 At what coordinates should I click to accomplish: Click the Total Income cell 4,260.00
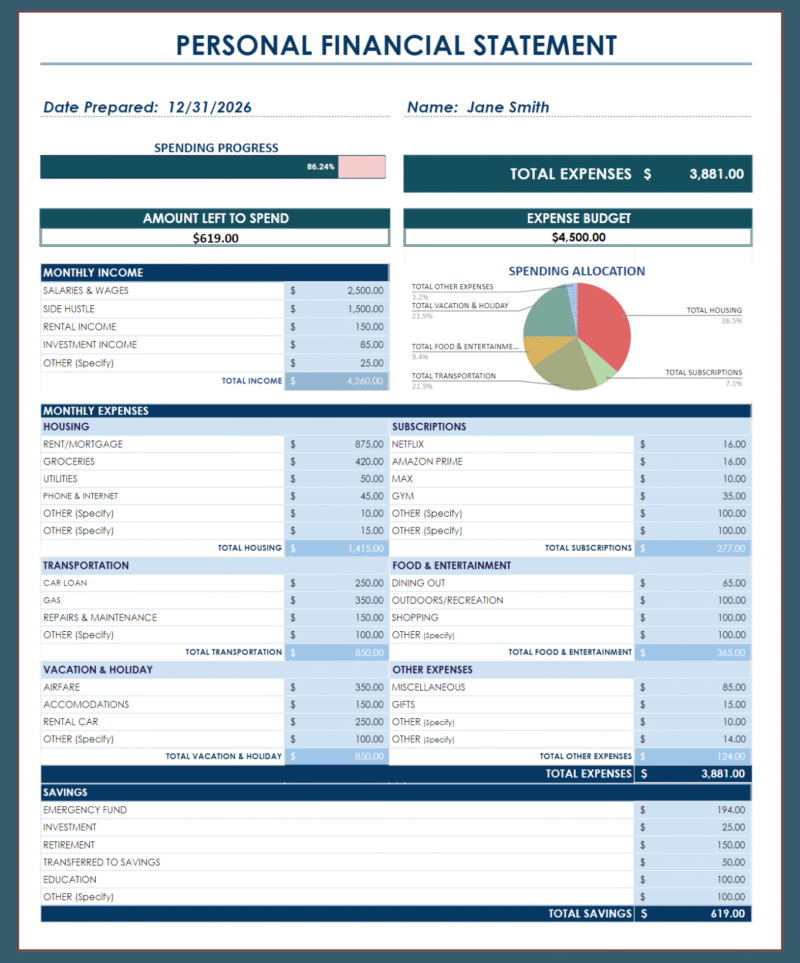coord(337,381)
